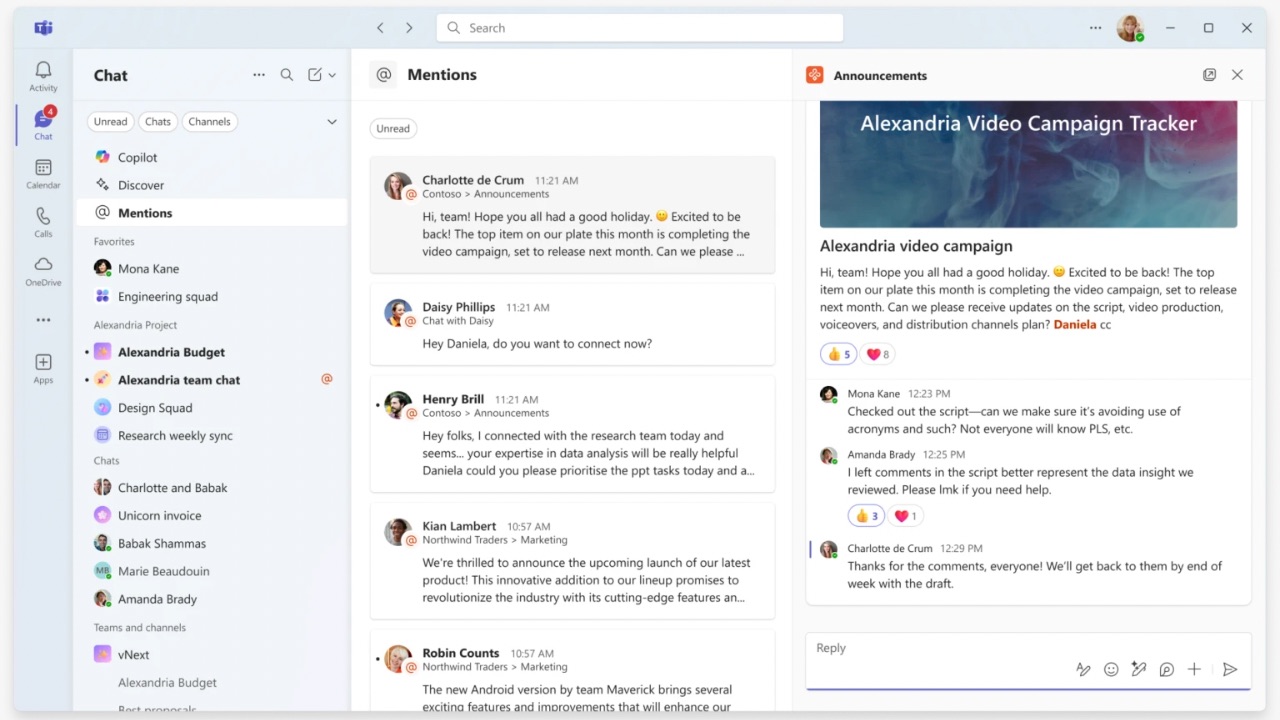Start a new chat with the compose icon
This screenshot has width=1280, height=720.
click(314, 75)
